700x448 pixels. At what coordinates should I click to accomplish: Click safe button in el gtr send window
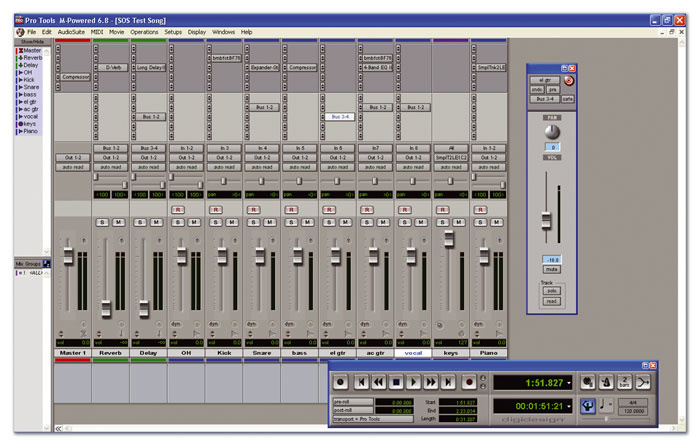(x=568, y=99)
